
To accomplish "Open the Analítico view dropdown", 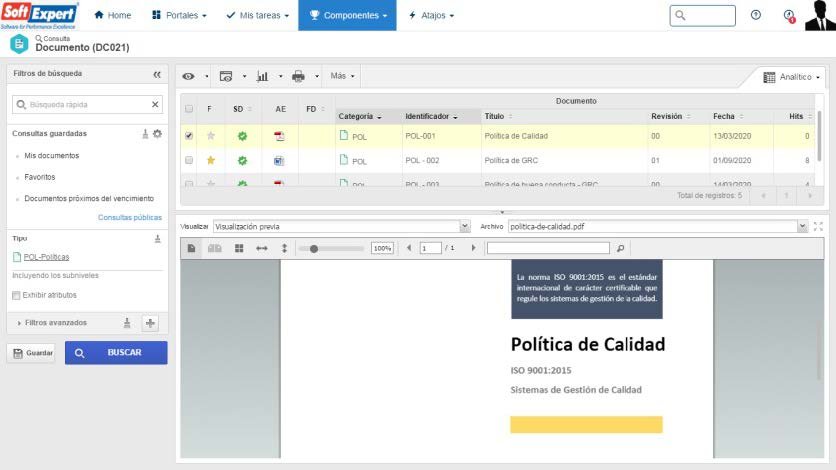I will [x=791, y=77].
